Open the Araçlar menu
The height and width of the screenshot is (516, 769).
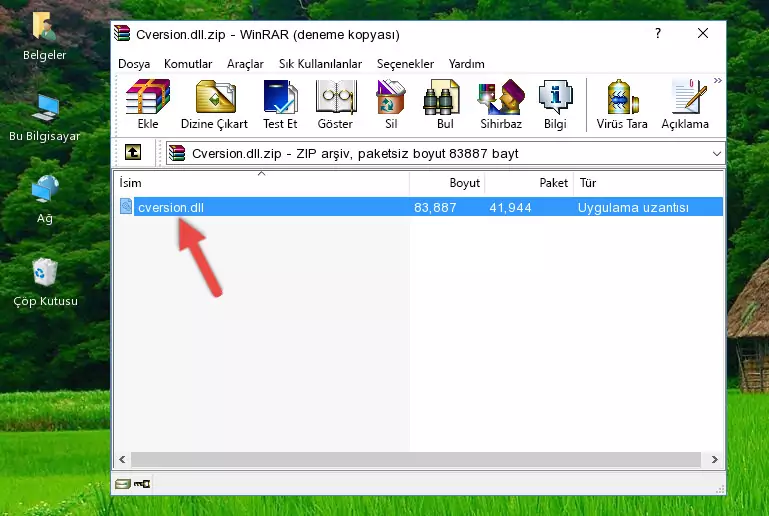(245, 64)
